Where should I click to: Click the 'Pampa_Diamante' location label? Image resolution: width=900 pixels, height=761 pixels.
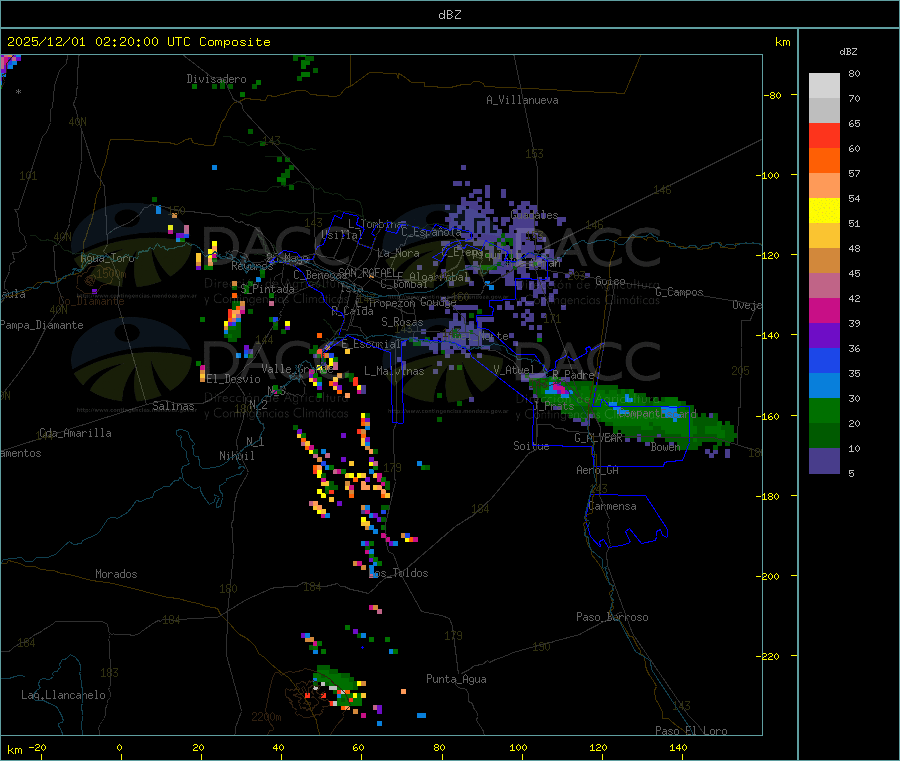pyautogui.click(x=42, y=325)
